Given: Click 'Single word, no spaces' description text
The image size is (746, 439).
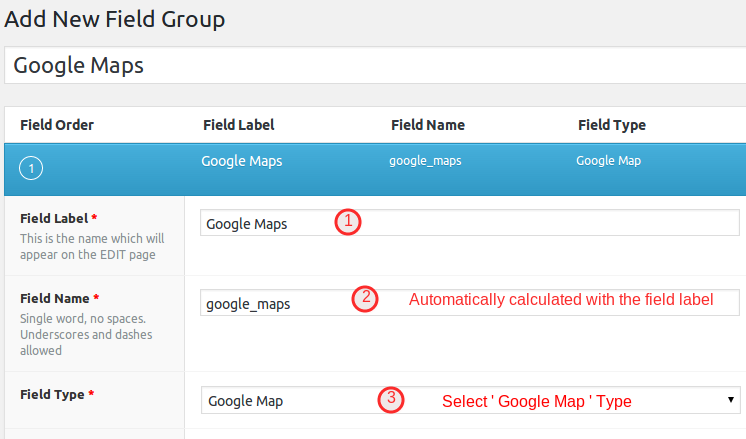Looking at the screenshot, I should 86,334.
